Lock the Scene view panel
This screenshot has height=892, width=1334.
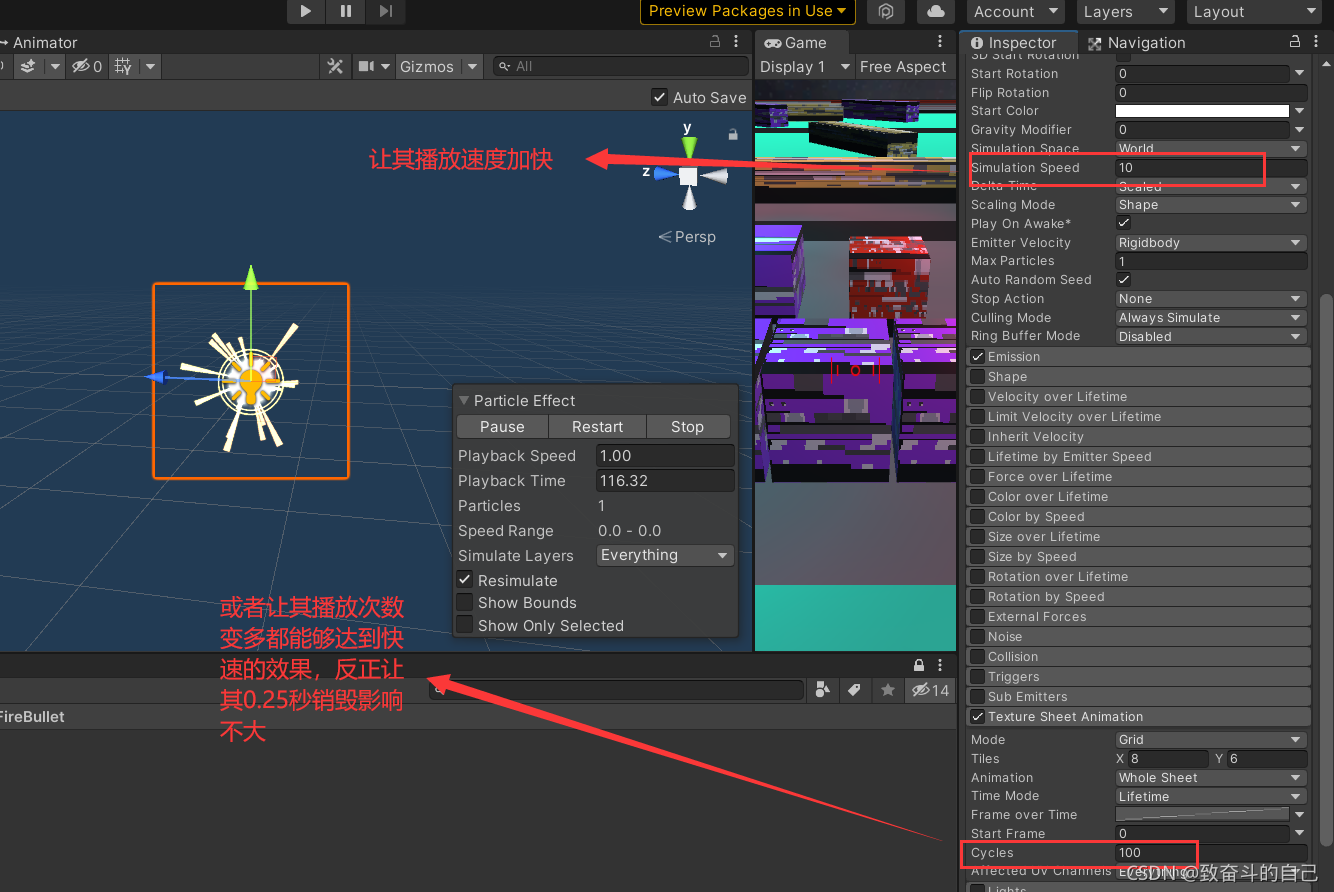pos(715,42)
